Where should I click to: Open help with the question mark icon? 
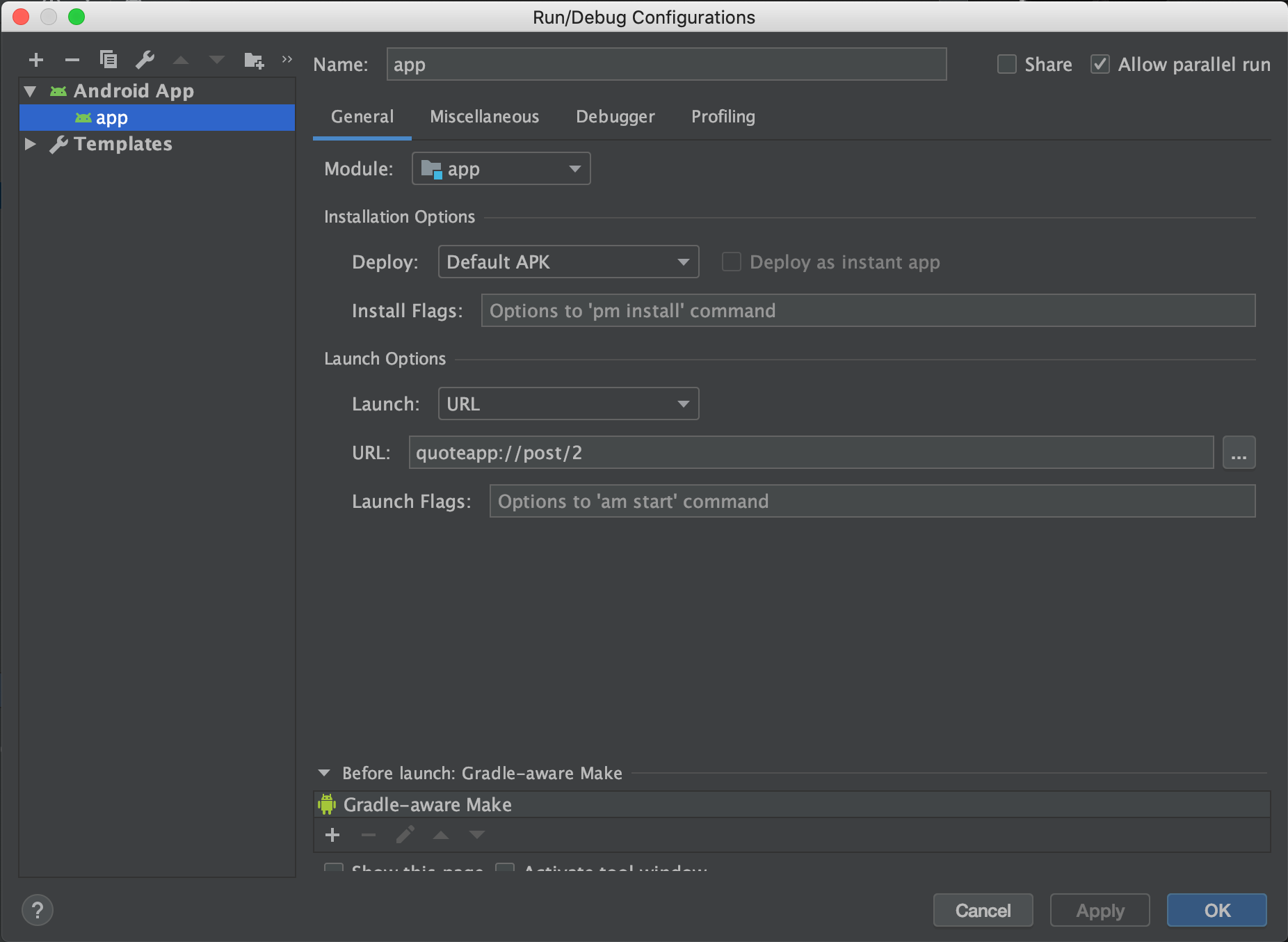[x=38, y=909]
